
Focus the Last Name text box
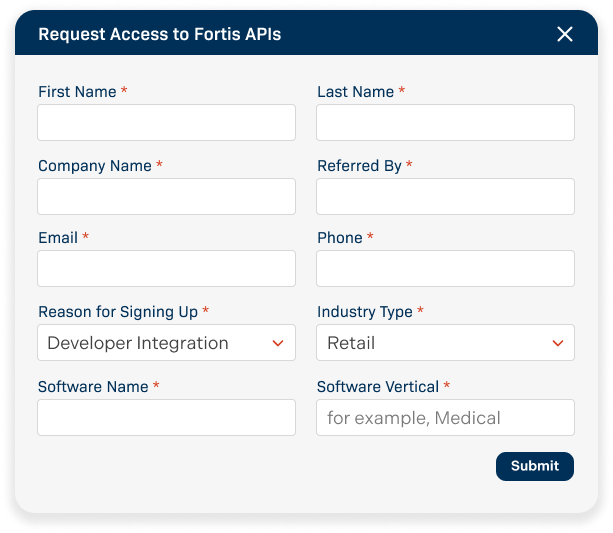coord(445,123)
